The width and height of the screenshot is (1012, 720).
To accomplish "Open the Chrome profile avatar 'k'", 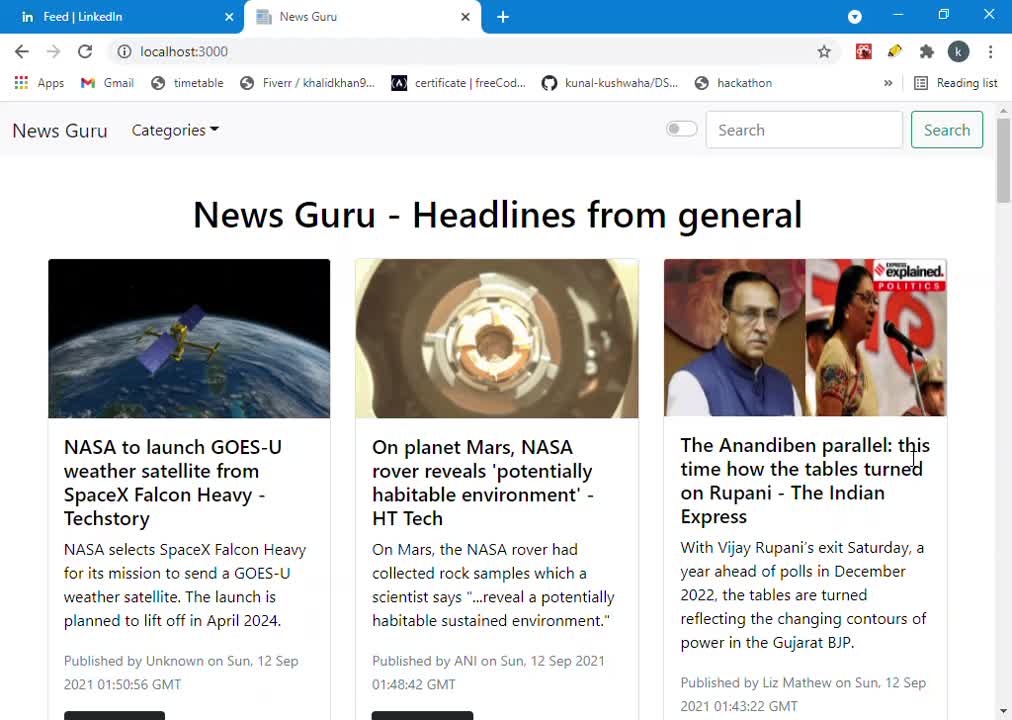I will tap(958, 52).
